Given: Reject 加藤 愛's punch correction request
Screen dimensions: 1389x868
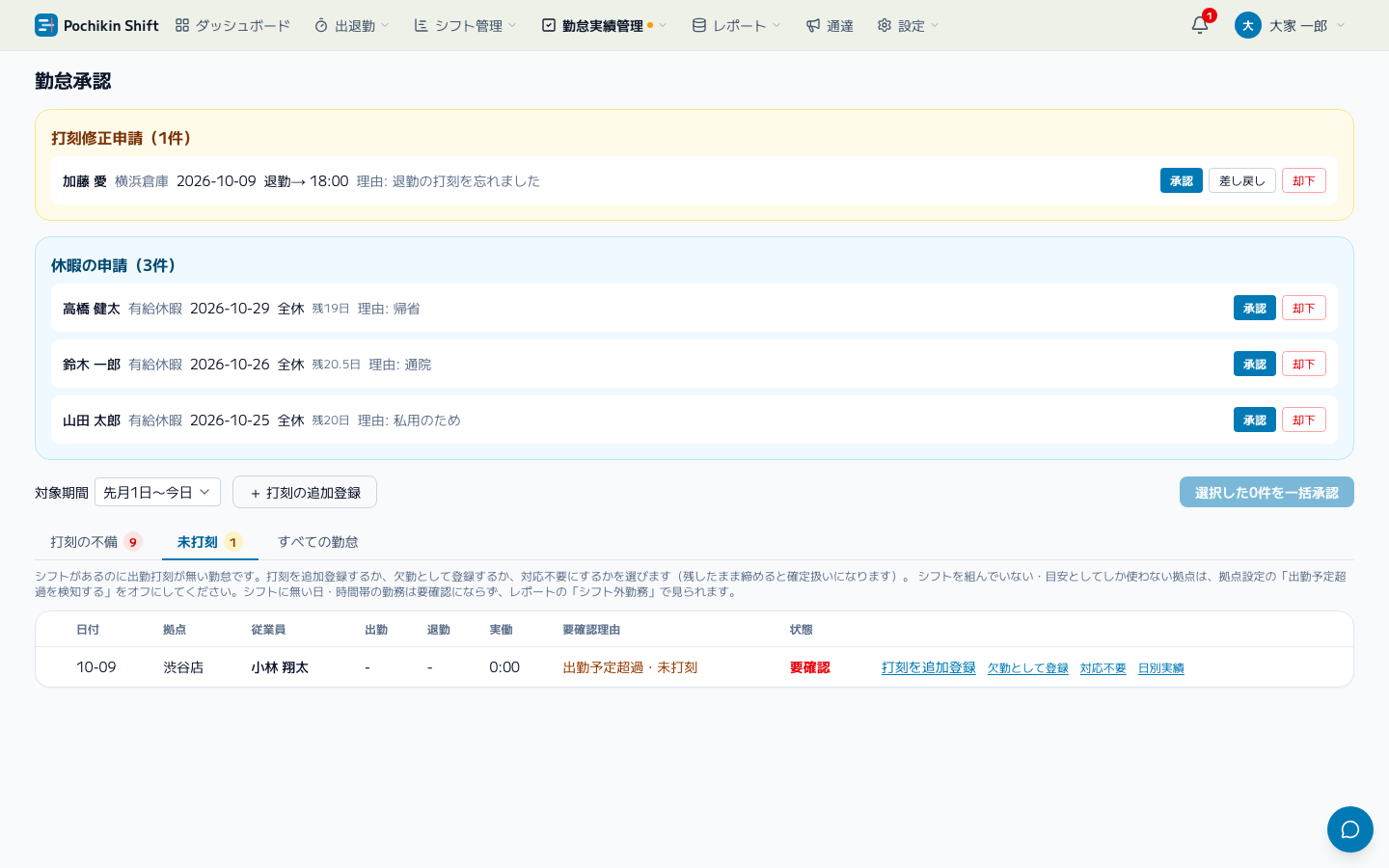Looking at the screenshot, I should coord(1304,180).
